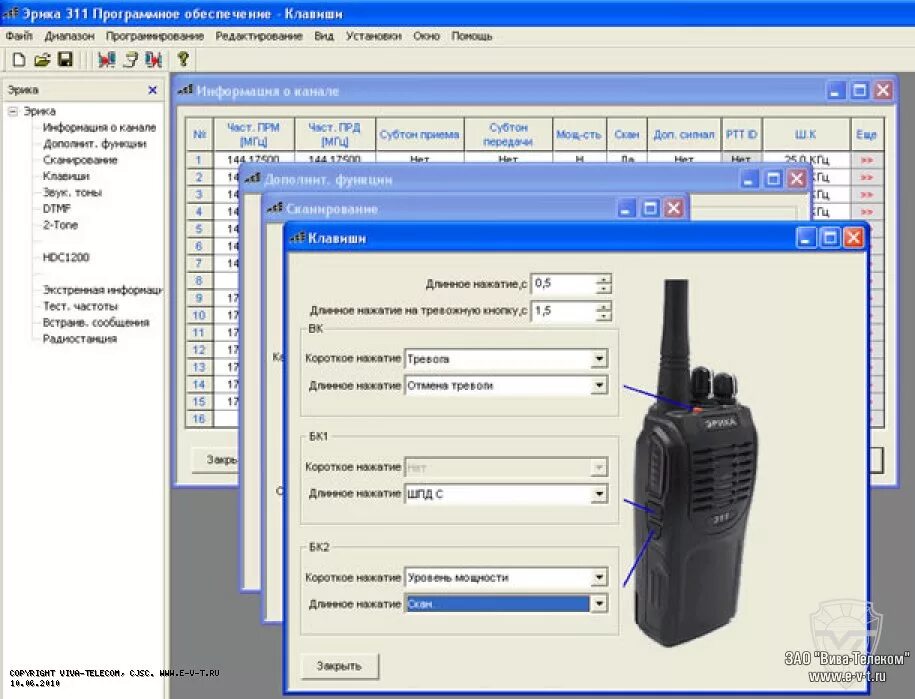Click the Сканирование window title bar icon
Image resolution: width=915 pixels, height=699 pixels.
click(275, 208)
